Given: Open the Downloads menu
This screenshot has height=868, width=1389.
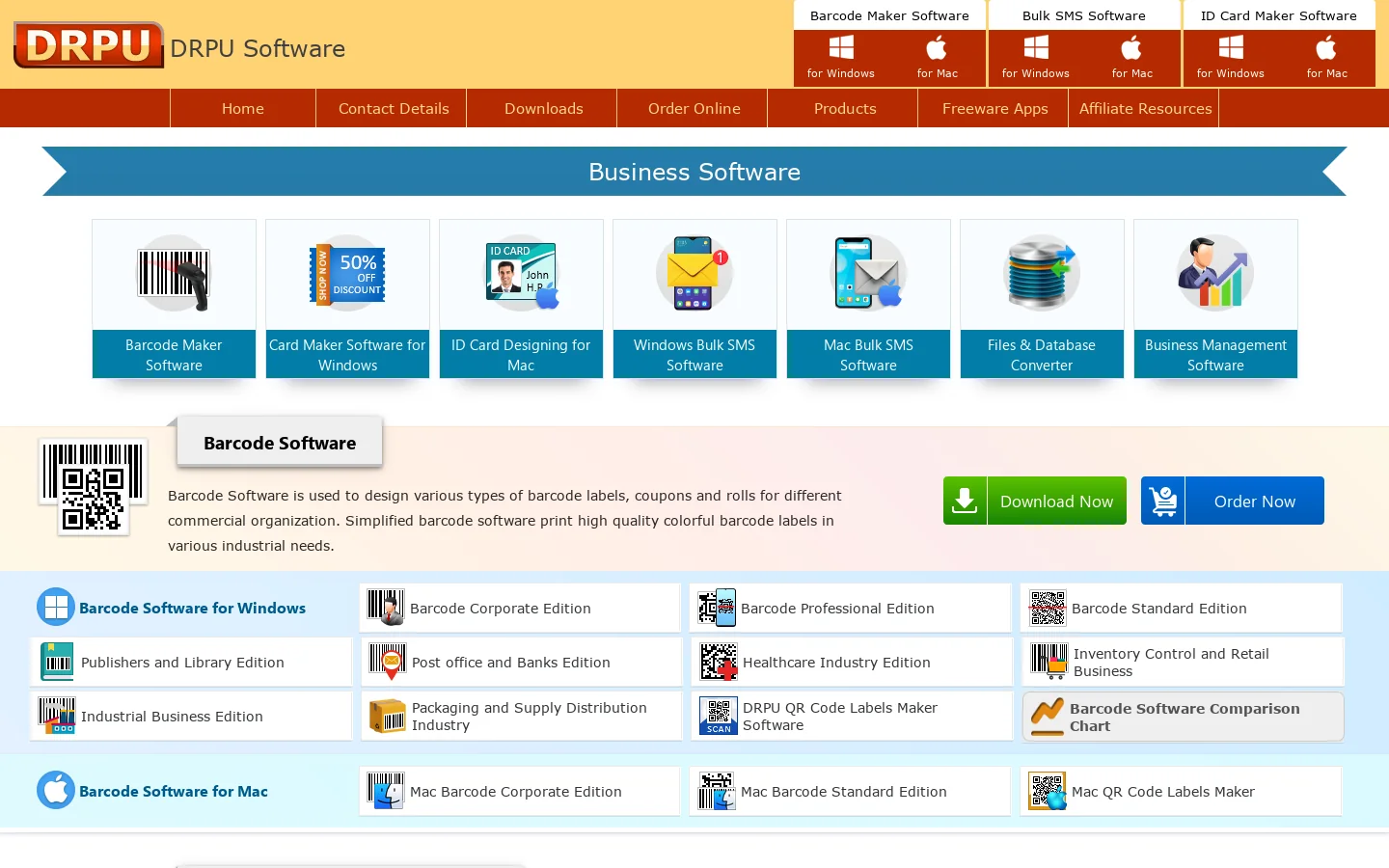Looking at the screenshot, I should (x=544, y=108).
